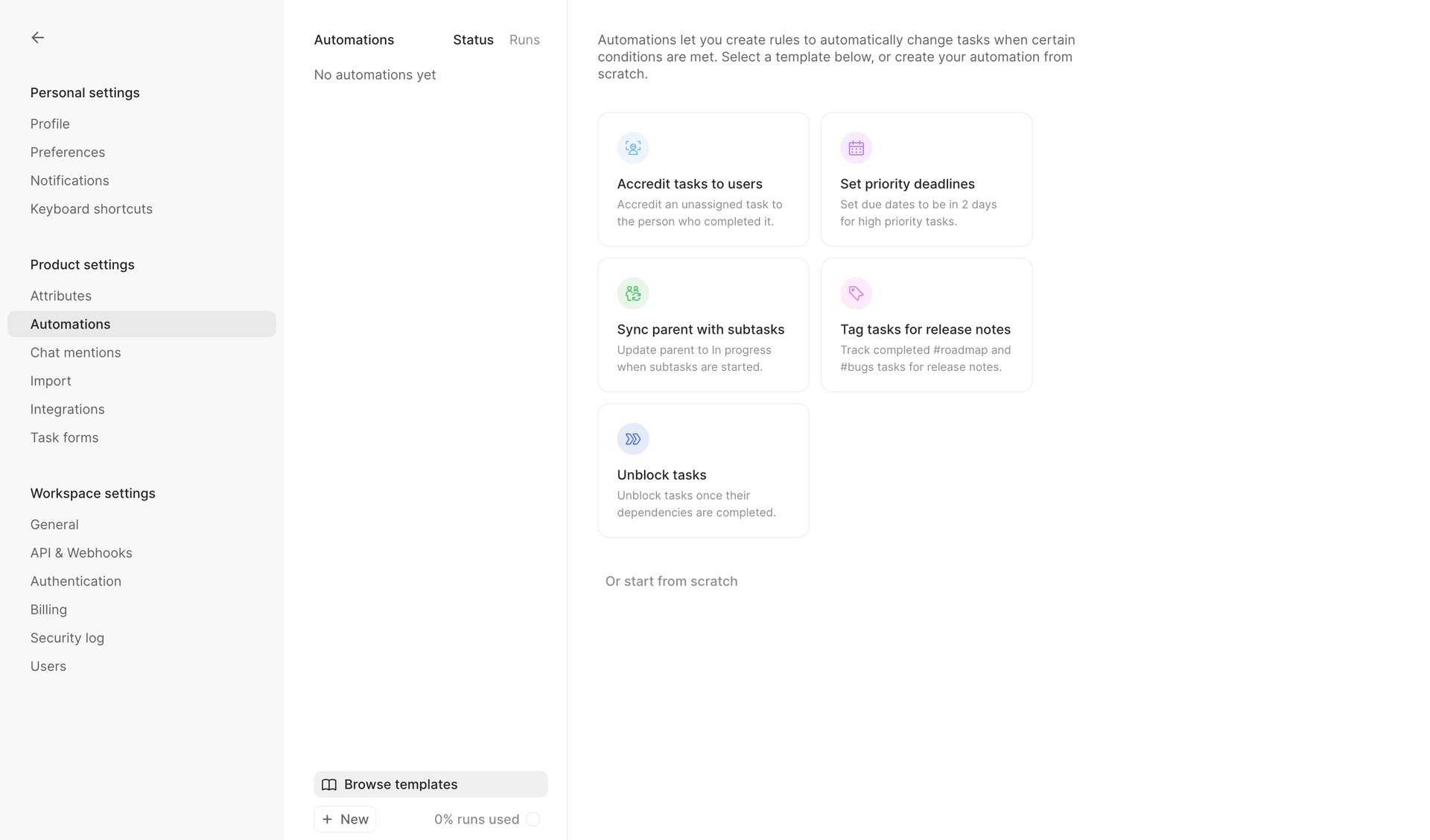Open Profile settings in the sidebar

[x=49, y=124]
